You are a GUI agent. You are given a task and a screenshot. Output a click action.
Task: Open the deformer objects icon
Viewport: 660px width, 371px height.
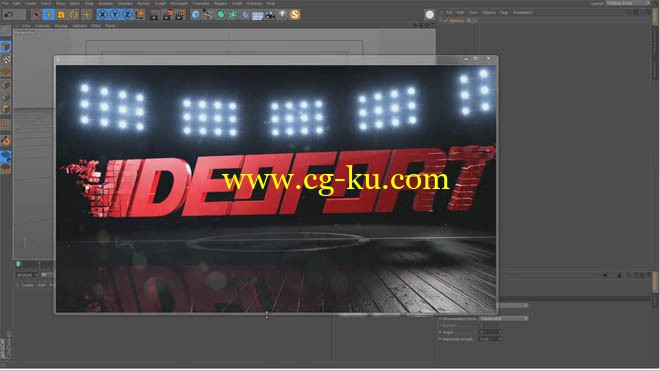[245, 15]
